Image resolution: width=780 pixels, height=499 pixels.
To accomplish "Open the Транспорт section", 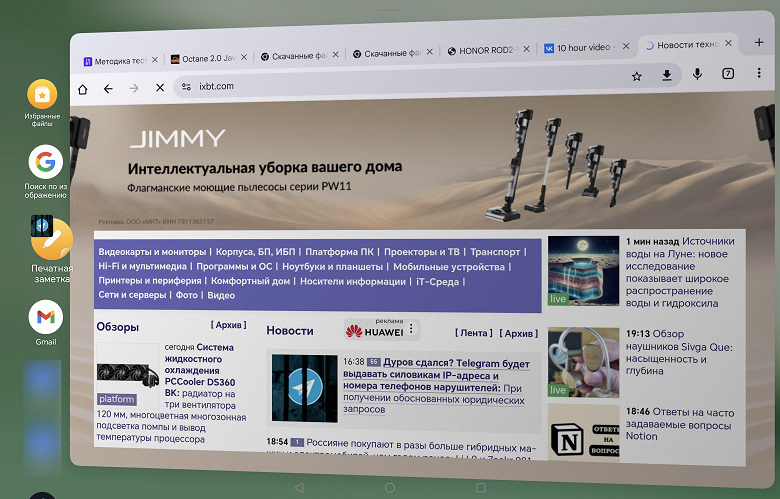I will point(495,252).
